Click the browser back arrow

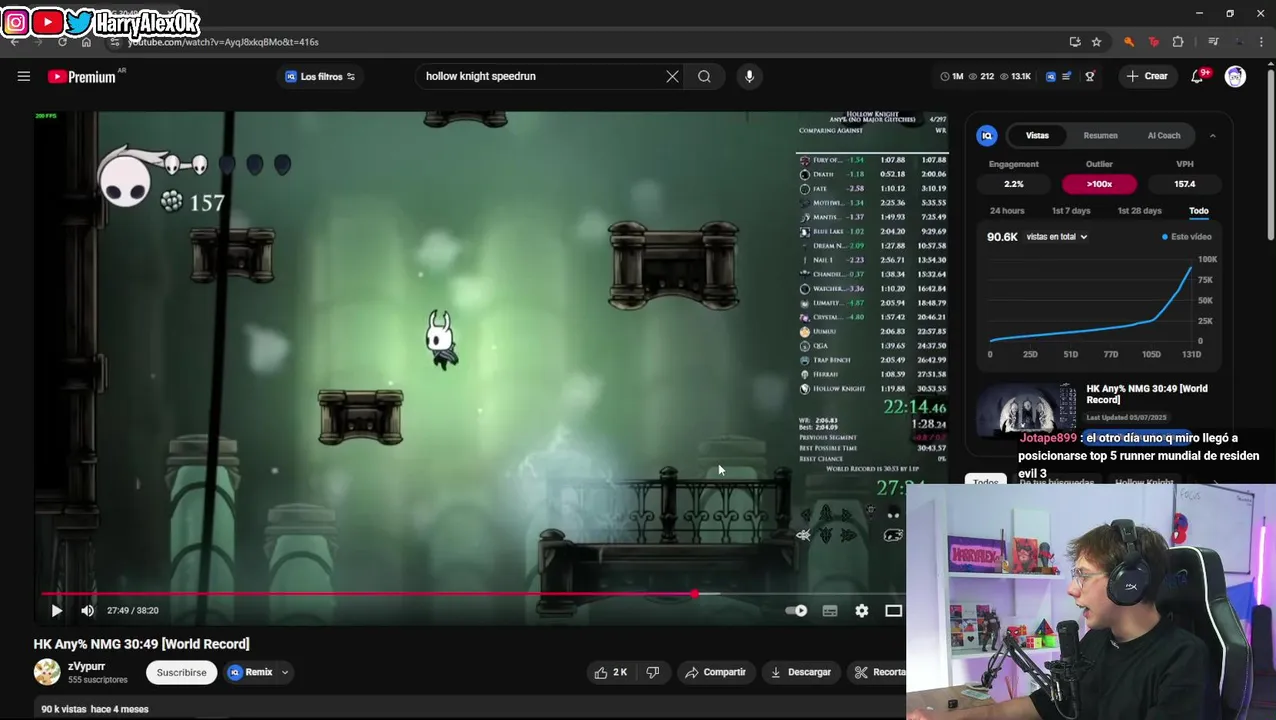[x=14, y=42]
